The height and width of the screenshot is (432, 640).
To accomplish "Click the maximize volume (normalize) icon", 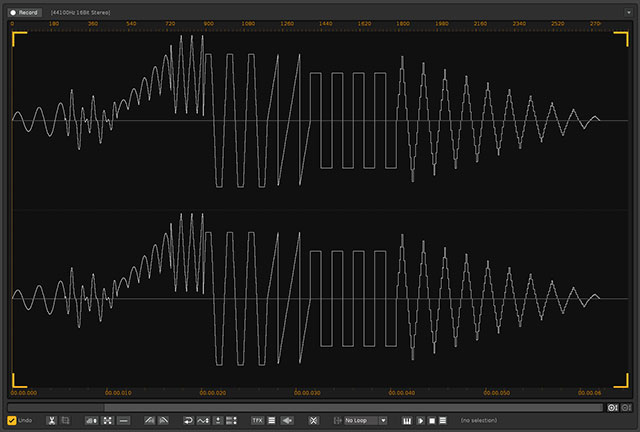I will [x=107, y=420].
